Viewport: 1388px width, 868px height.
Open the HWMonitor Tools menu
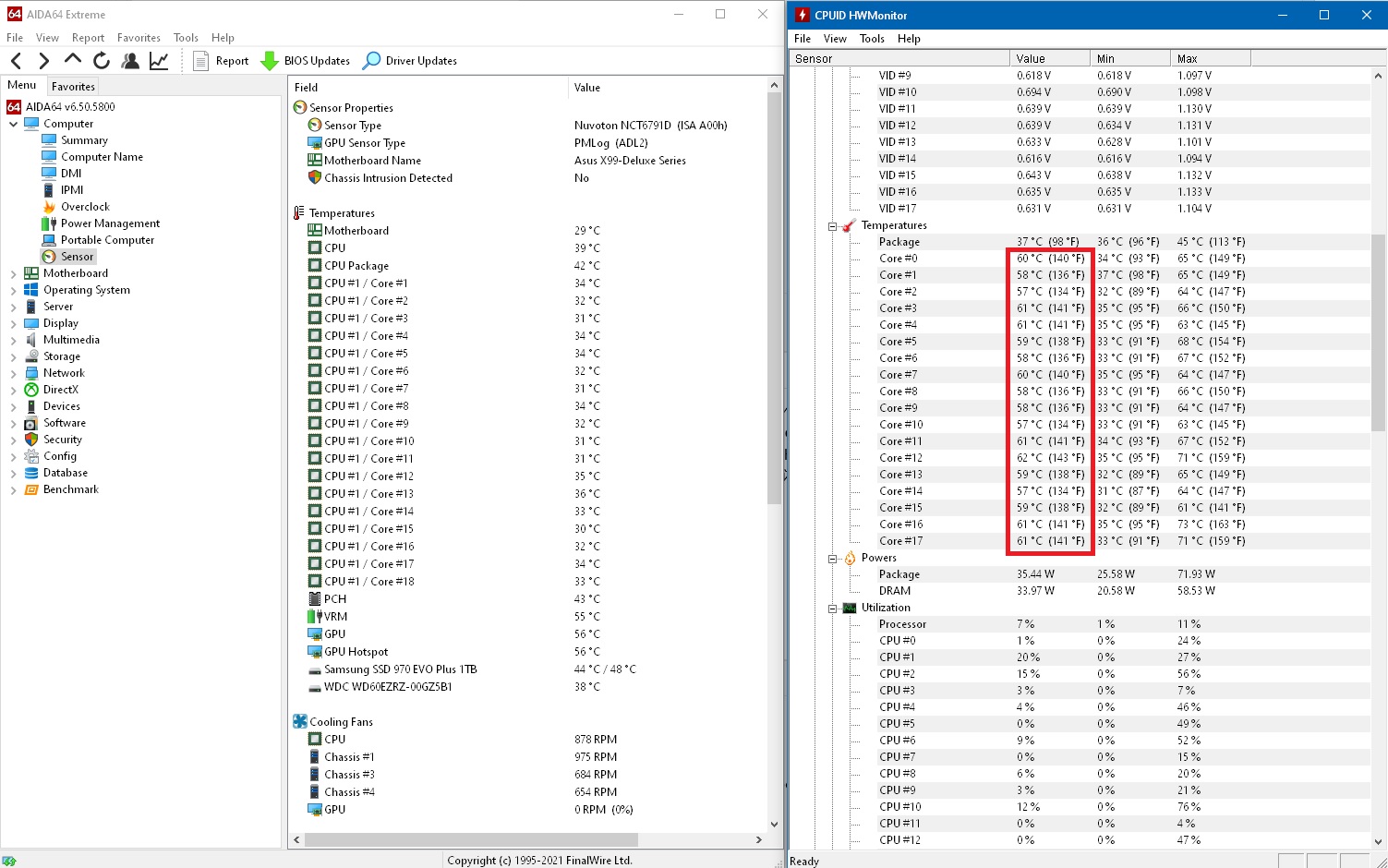pos(872,39)
